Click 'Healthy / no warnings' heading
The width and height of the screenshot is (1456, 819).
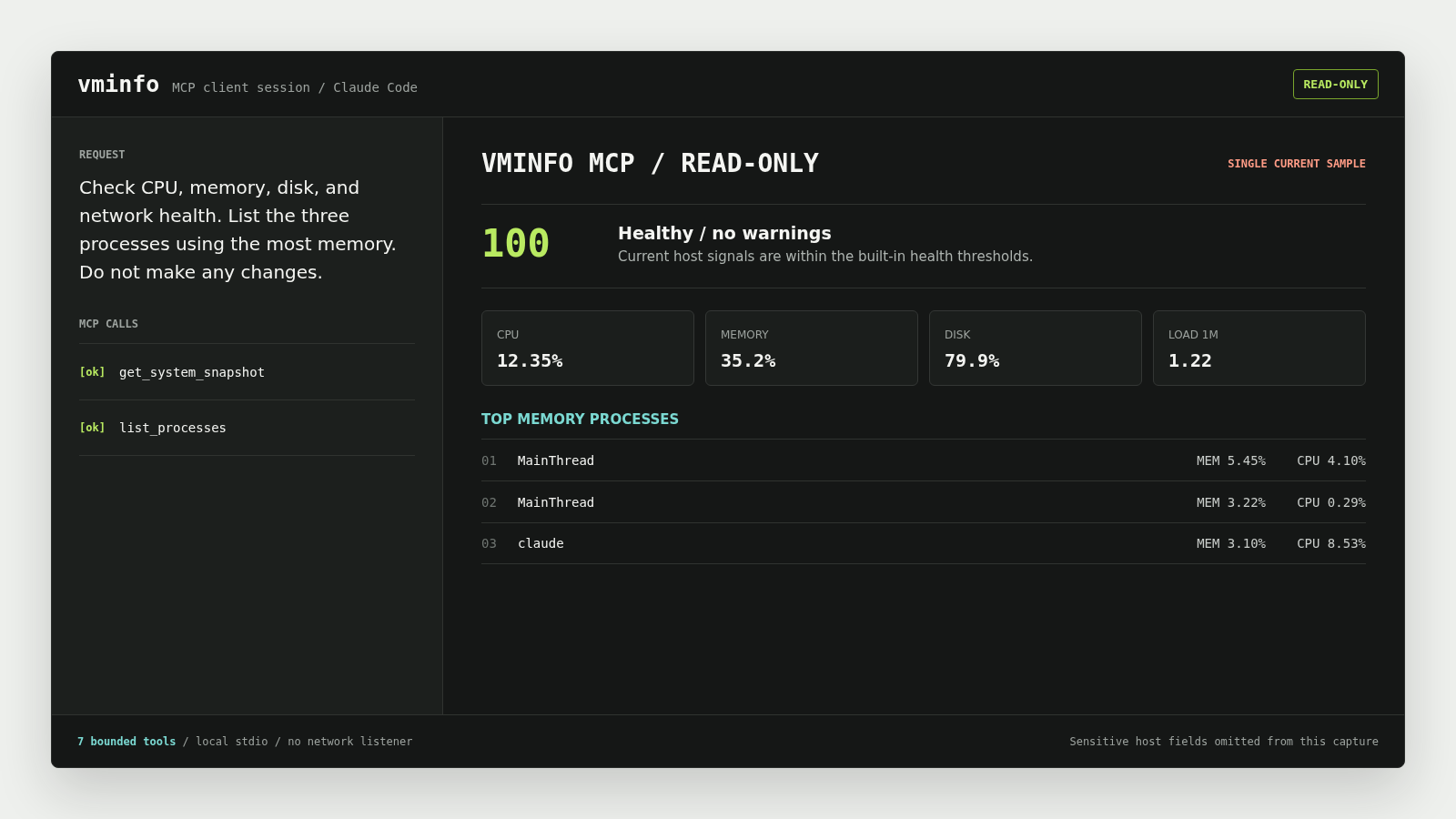(724, 233)
